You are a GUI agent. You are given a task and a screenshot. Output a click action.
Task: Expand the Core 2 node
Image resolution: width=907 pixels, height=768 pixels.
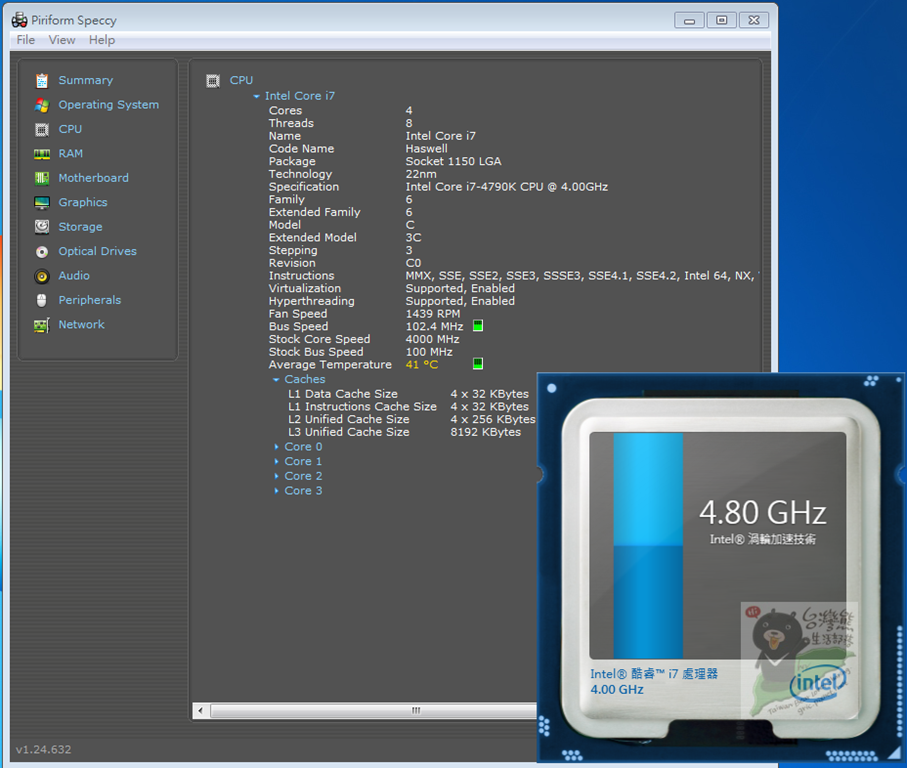276,476
